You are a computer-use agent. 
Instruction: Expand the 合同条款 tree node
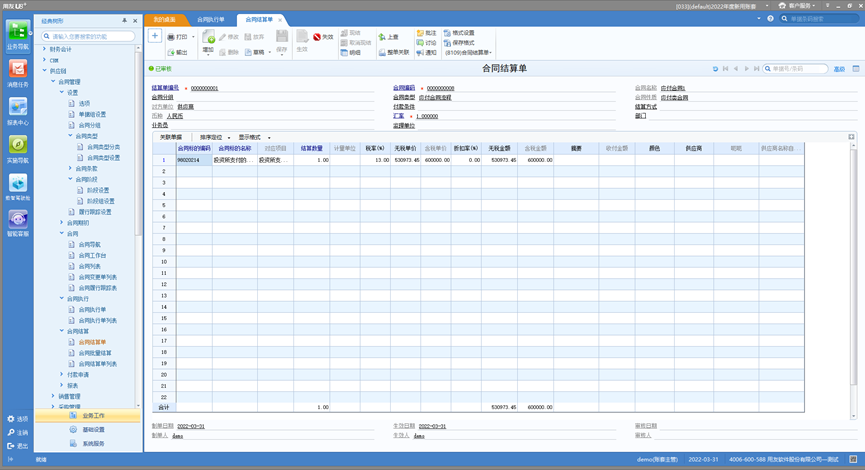70,168
